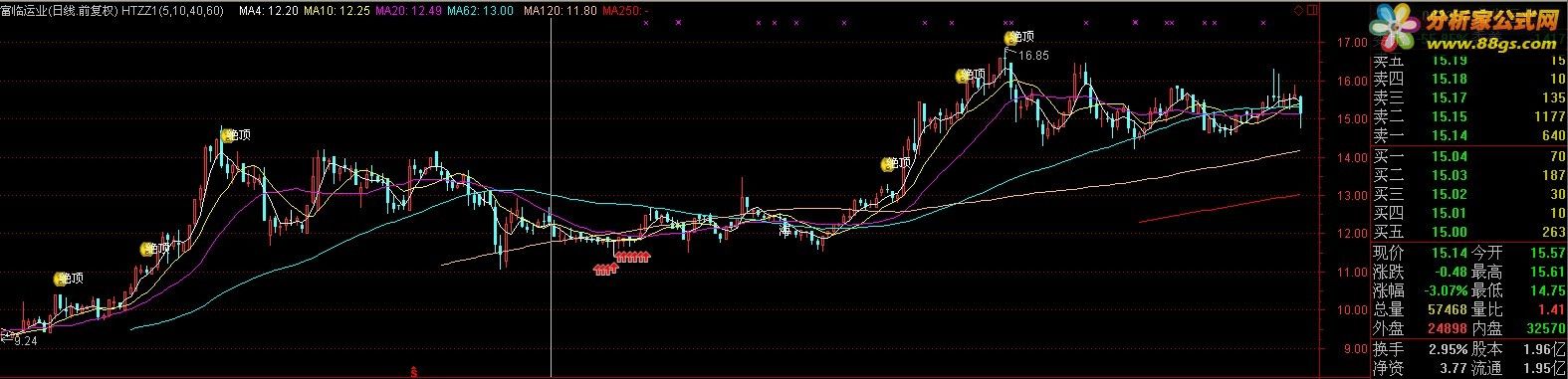Select the 卖四 15.18 ask row

click(x=1468, y=80)
